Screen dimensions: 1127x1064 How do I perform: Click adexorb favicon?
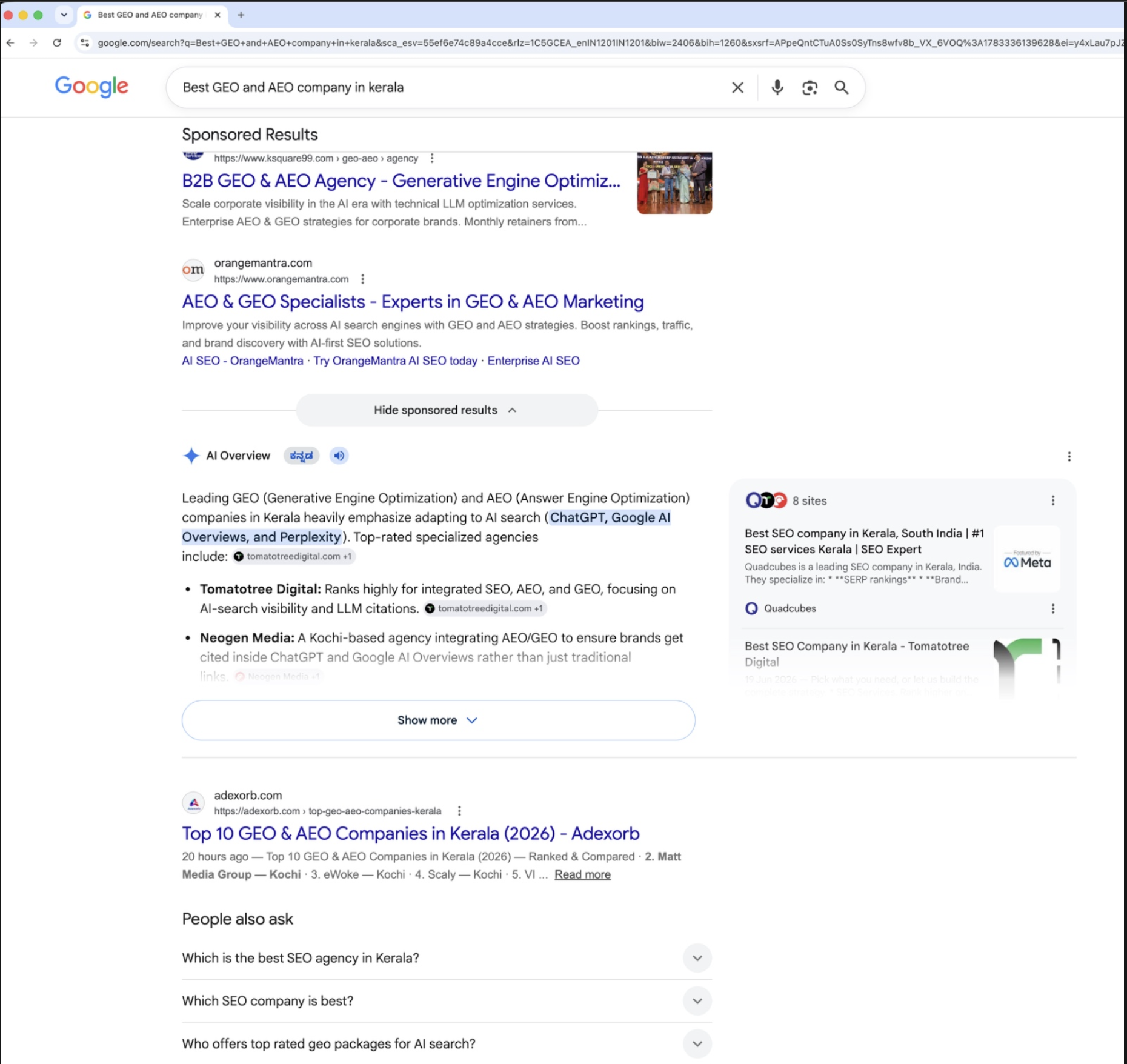tap(193, 803)
